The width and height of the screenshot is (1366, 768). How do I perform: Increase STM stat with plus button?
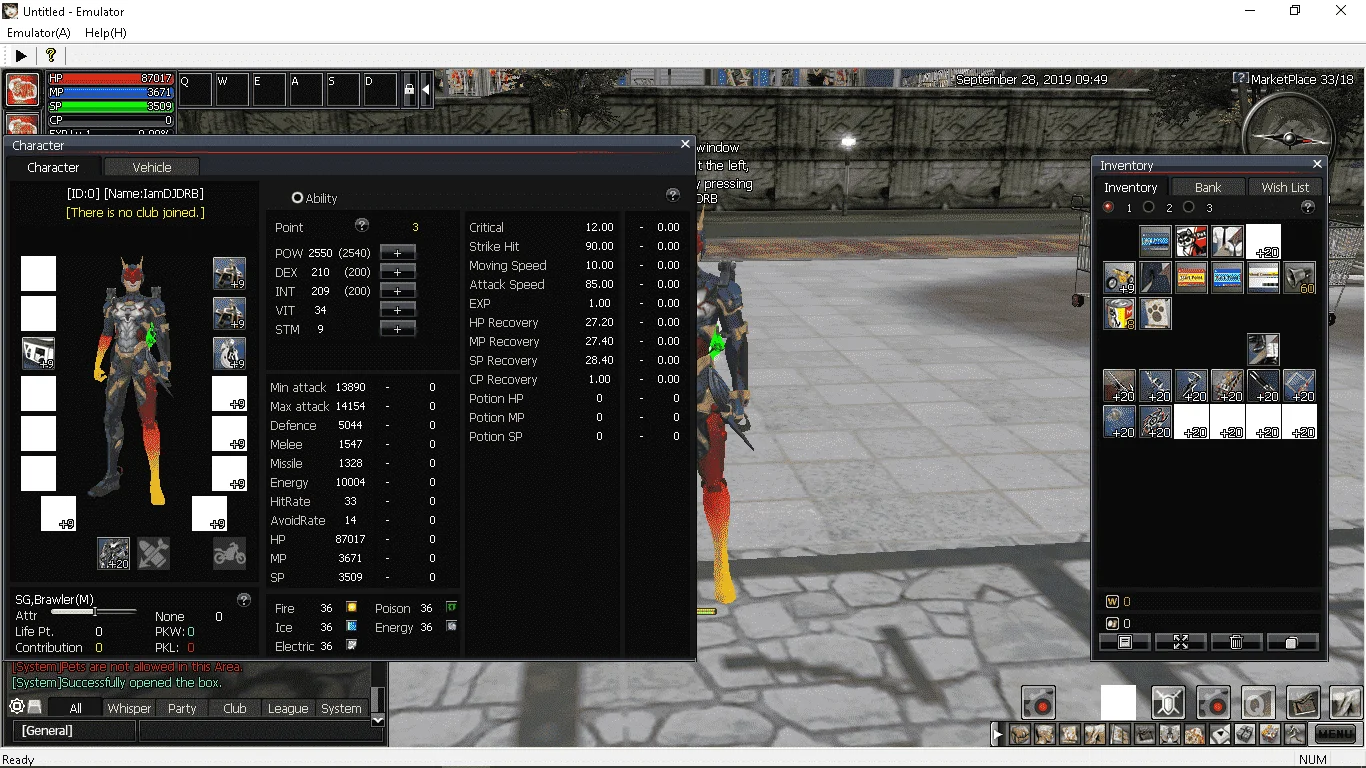[x=397, y=329]
